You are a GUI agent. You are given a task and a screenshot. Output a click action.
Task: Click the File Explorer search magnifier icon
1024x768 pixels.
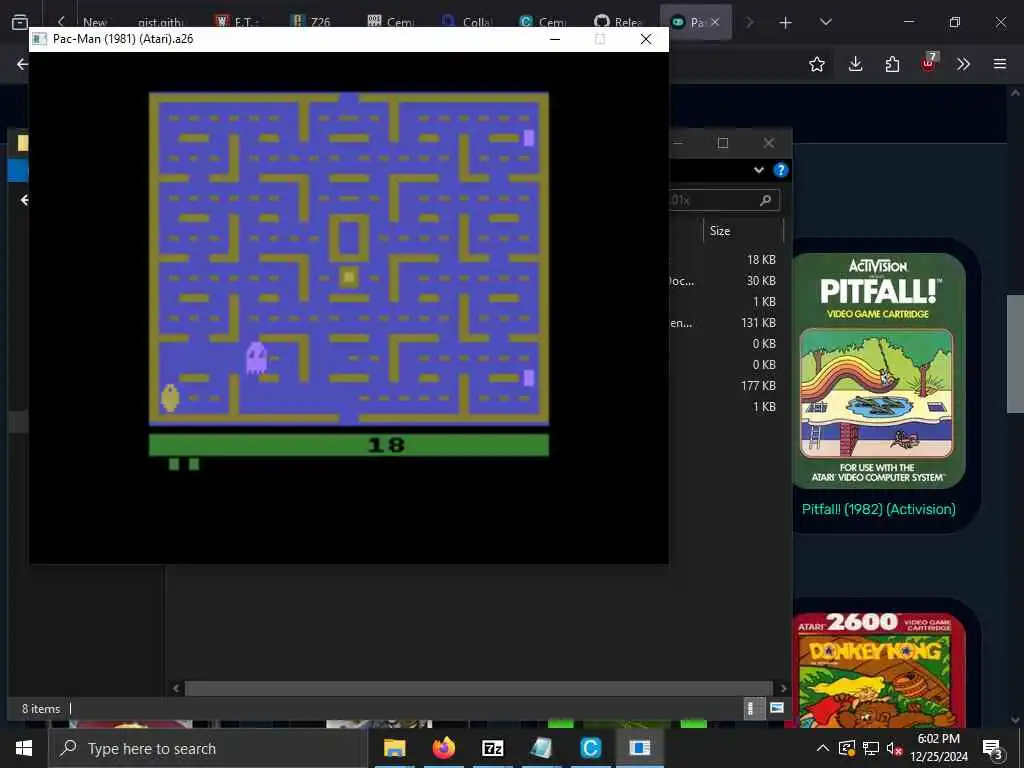pyautogui.click(x=765, y=200)
